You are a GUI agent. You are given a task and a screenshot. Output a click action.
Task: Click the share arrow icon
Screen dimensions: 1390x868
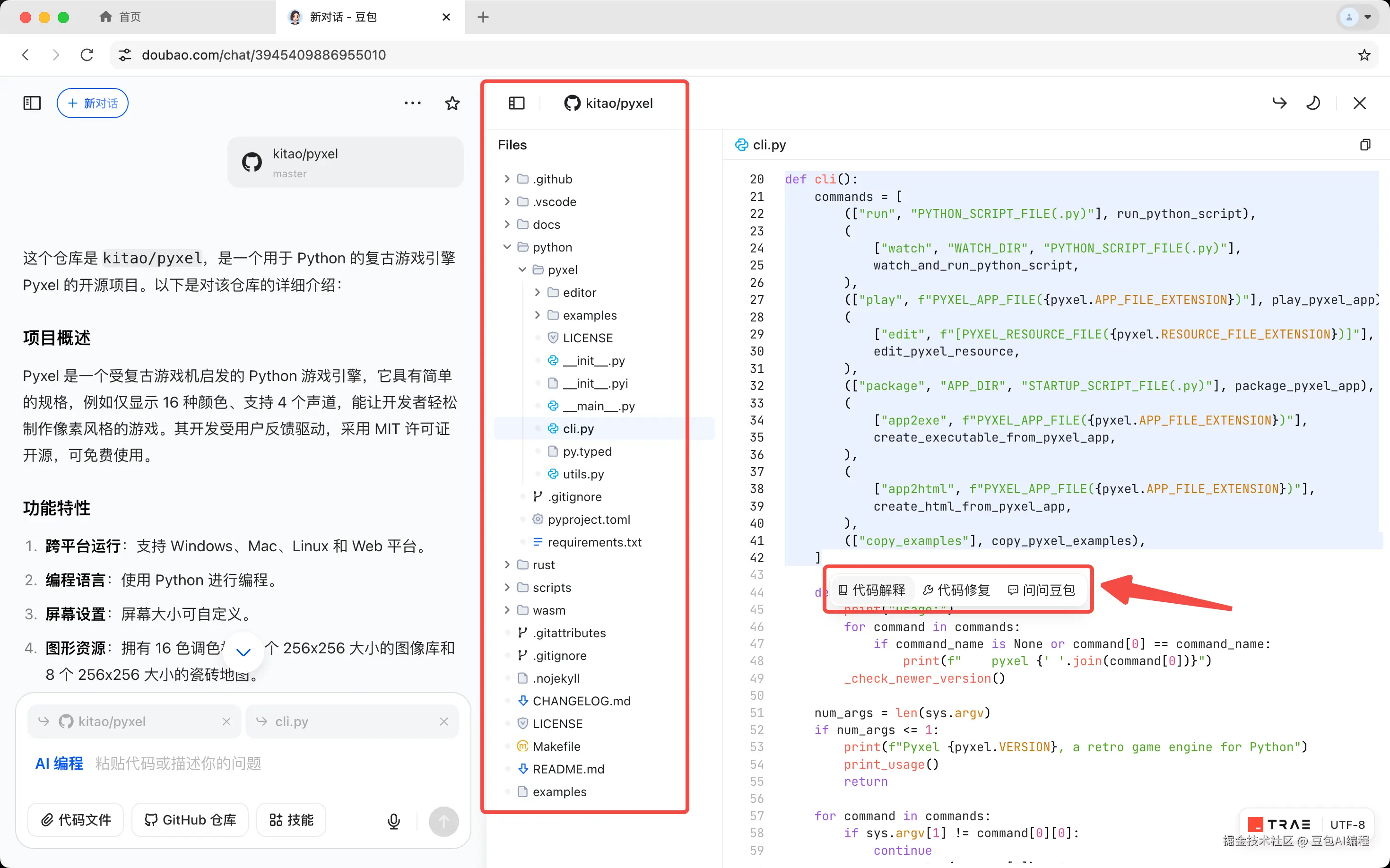pyautogui.click(x=1279, y=104)
